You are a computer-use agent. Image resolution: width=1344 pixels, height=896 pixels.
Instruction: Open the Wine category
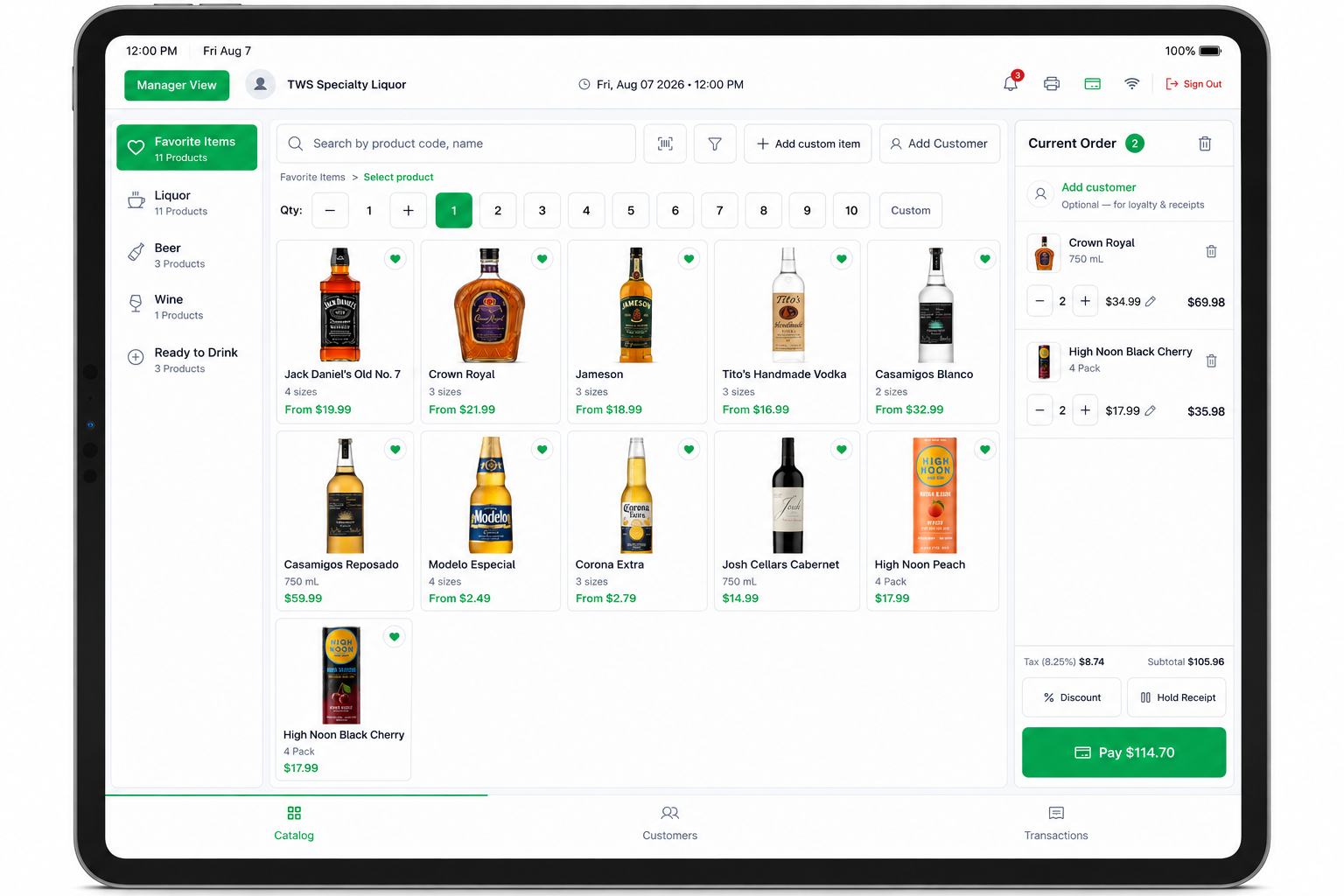187,306
